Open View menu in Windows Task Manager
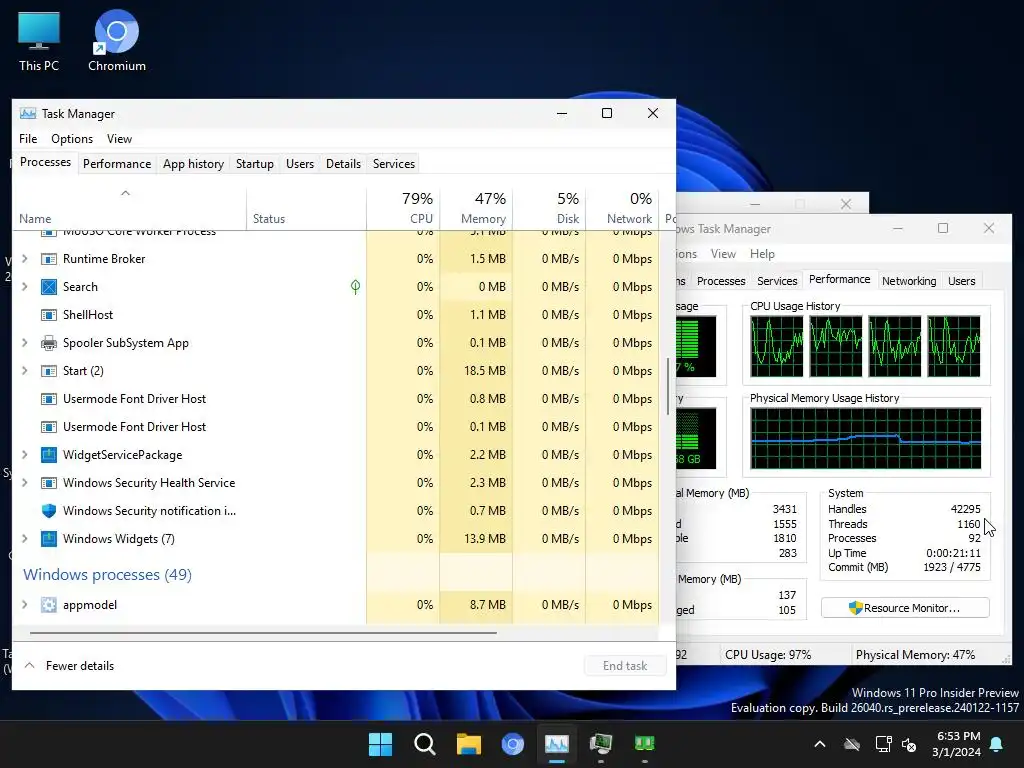1024x768 pixels. click(x=723, y=253)
